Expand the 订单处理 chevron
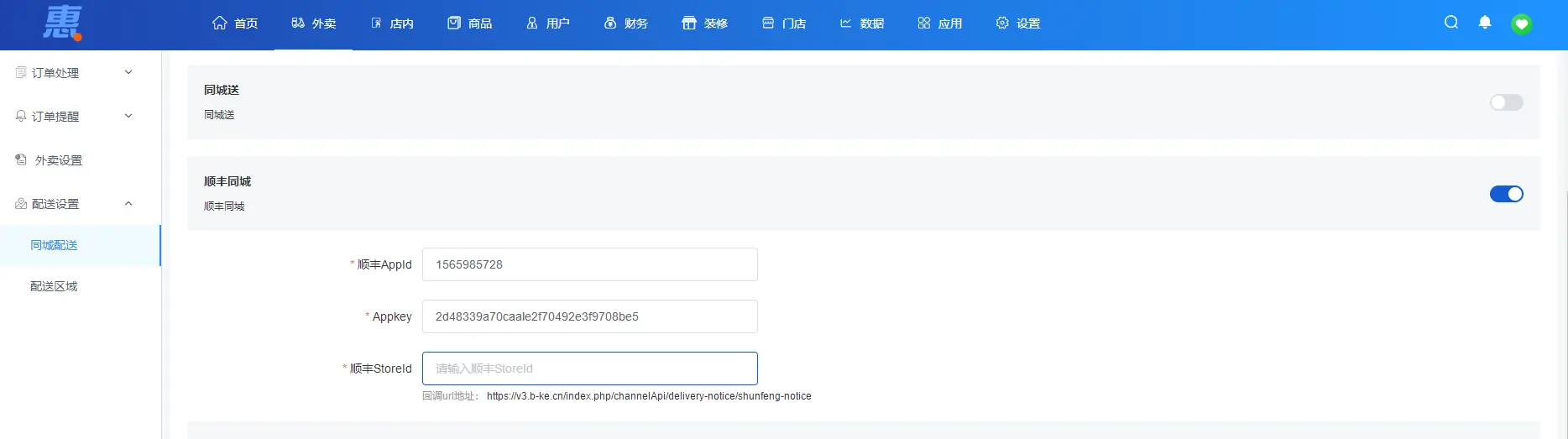This screenshot has height=439, width=1568. [128, 72]
